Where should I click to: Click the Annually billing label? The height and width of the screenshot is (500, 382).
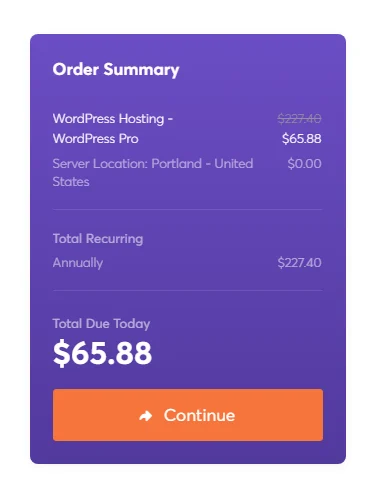(78, 263)
